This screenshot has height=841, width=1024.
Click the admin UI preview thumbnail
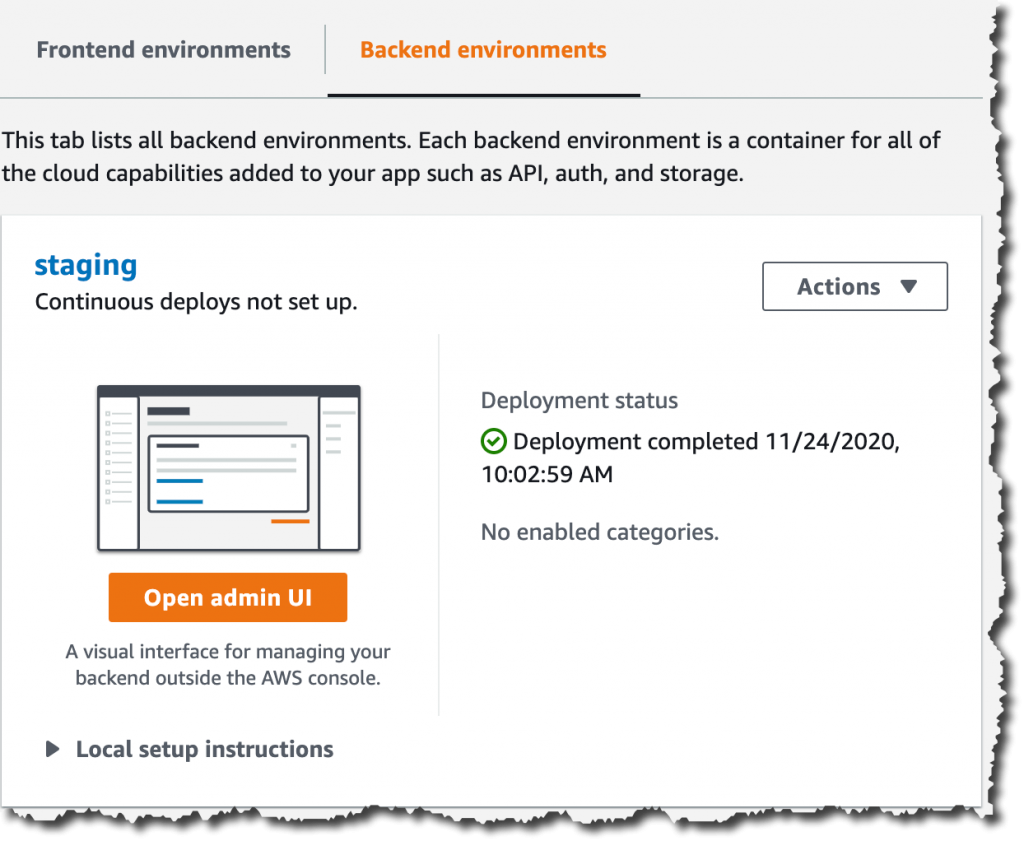pyautogui.click(x=229, y=468)
